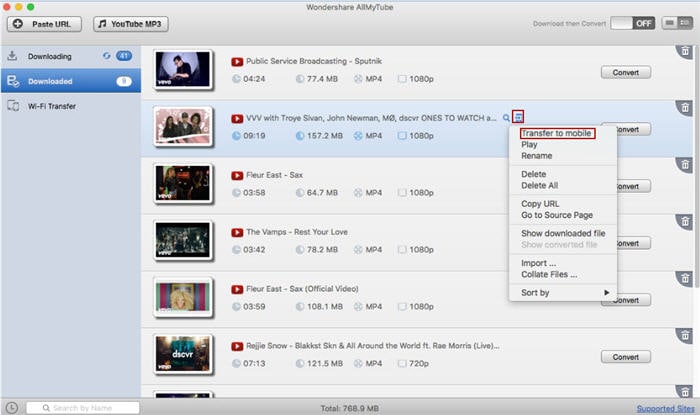Viewport: 700px width, 415px height.
Task: Click the YouTube MP3 button
Action: click(131, 24)
